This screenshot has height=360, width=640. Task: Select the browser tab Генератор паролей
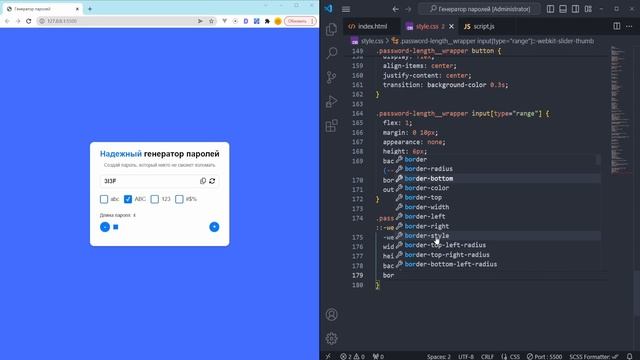43,9
